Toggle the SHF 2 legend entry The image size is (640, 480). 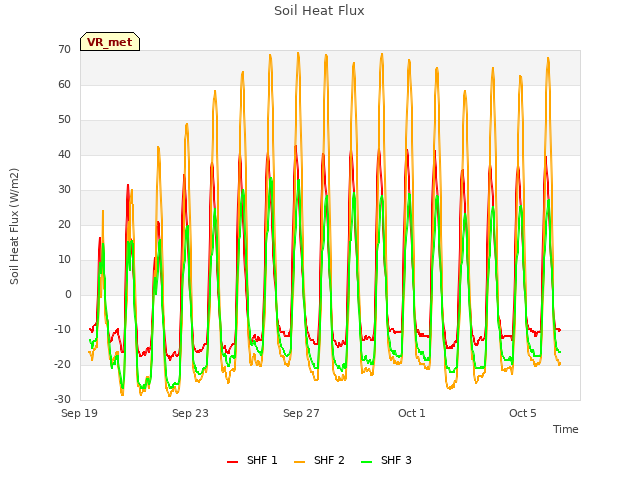pyautogui.click(x=319, y=460)
